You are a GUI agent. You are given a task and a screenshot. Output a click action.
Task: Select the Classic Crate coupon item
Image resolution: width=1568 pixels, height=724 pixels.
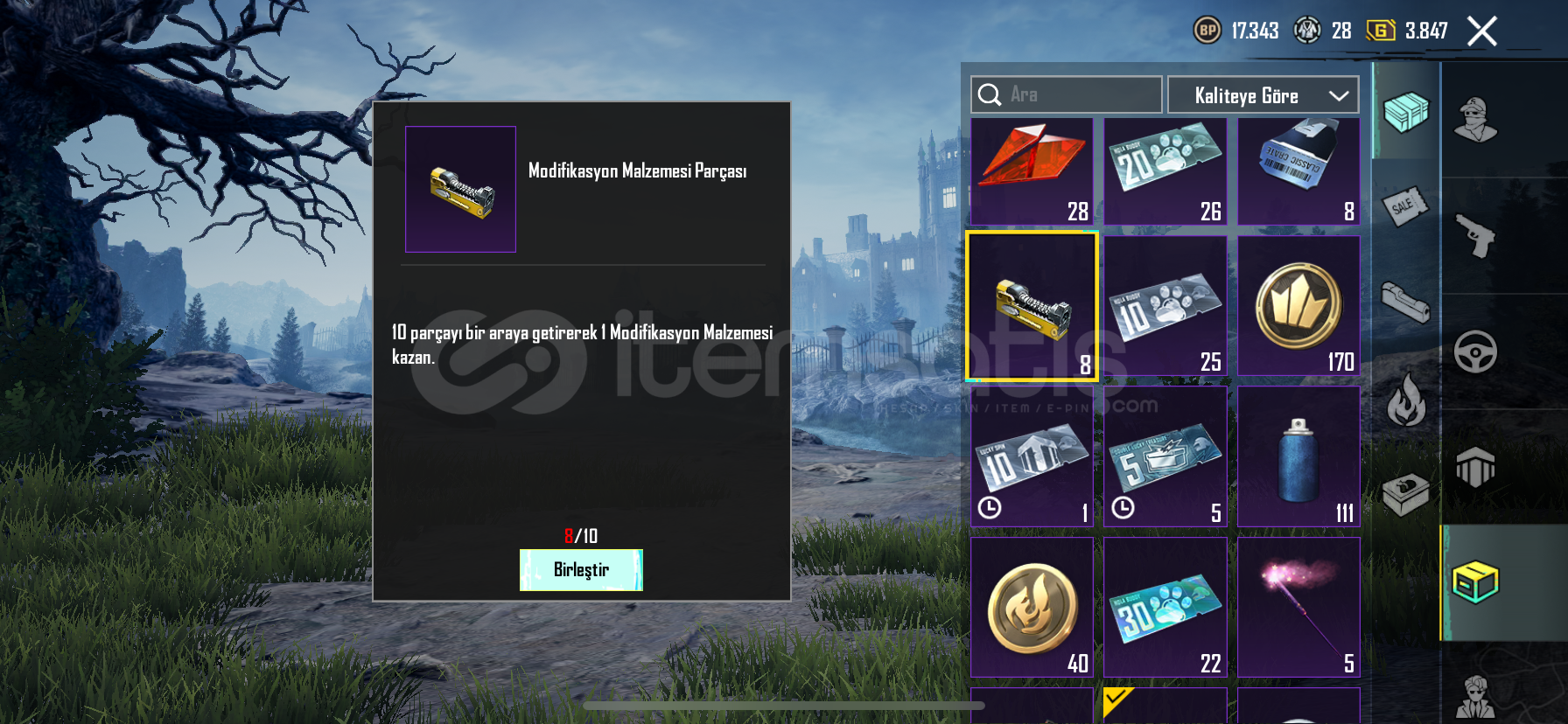point(1298,172)
